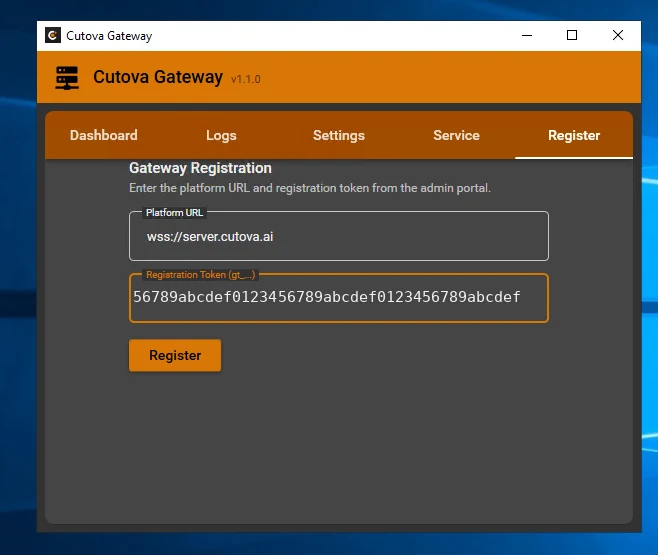The height and width of the screenshot is (555, 658).
Task: Click the Cutova app icon in title bar
Action: click(x=53, y=36)
